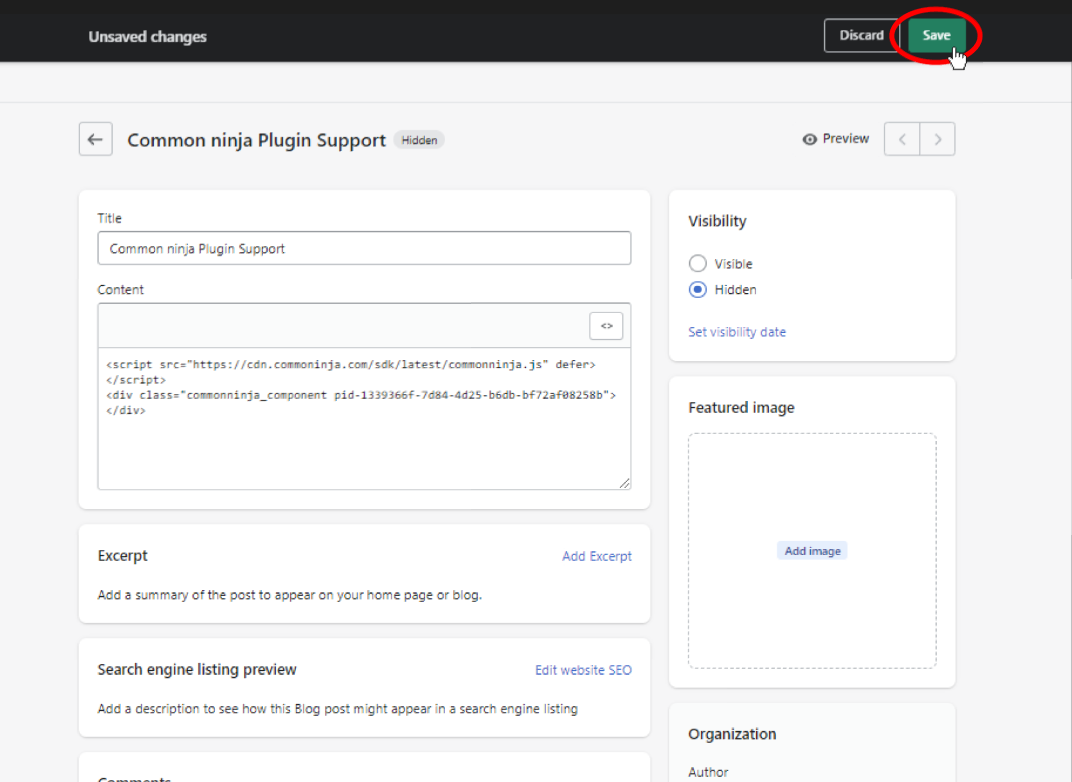Open the Preview eye link

(835, 139)
